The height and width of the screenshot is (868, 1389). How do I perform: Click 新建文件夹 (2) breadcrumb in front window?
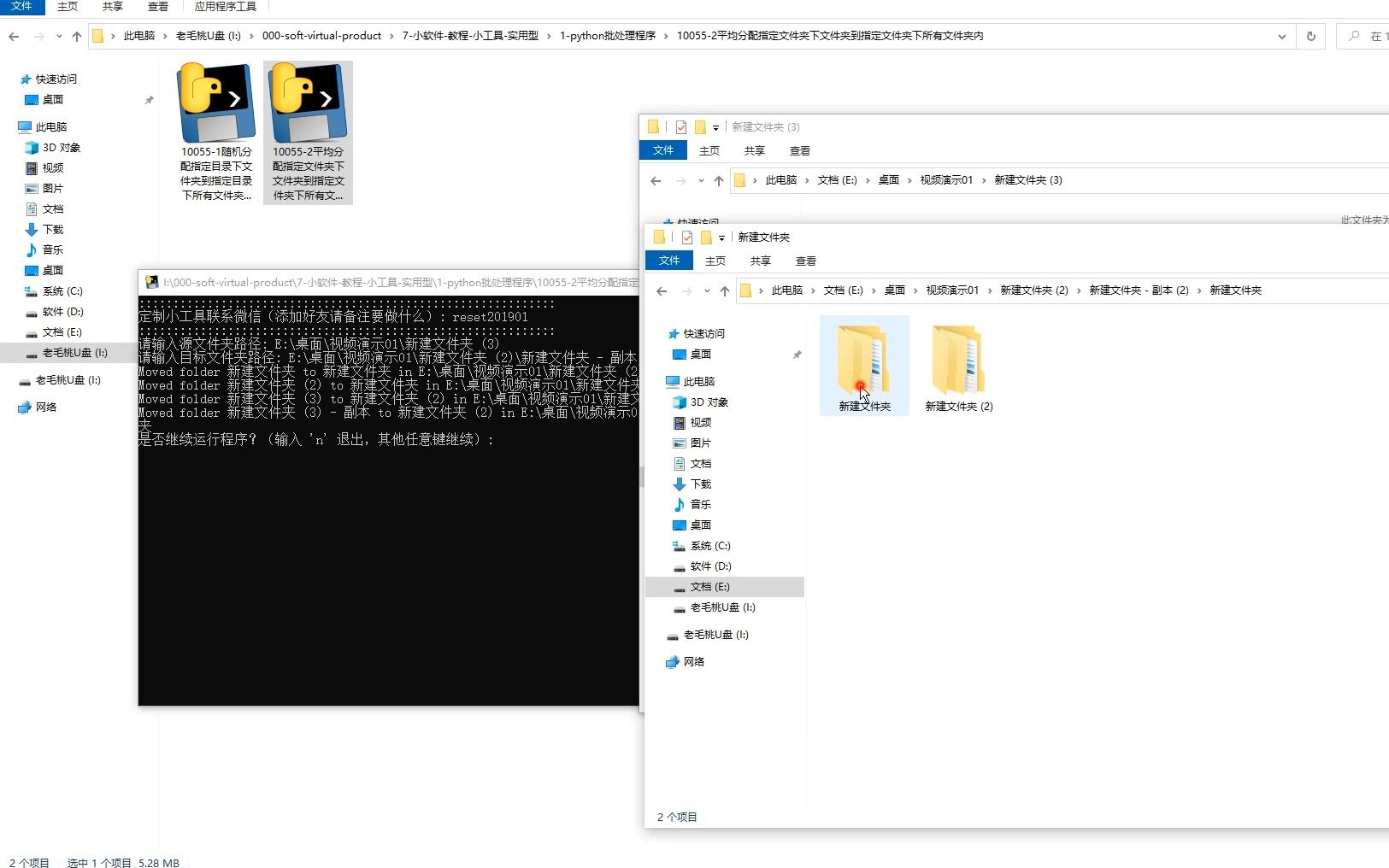(x=1033, y=290)
